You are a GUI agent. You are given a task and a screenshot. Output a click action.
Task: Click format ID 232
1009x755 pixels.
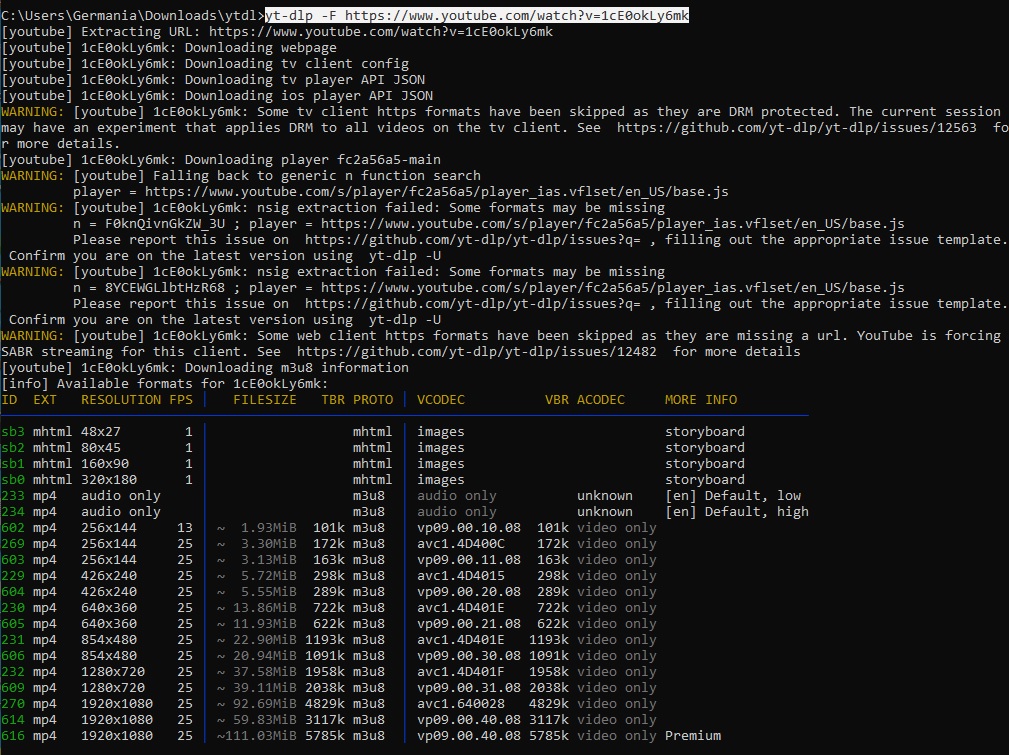(13, 672)
